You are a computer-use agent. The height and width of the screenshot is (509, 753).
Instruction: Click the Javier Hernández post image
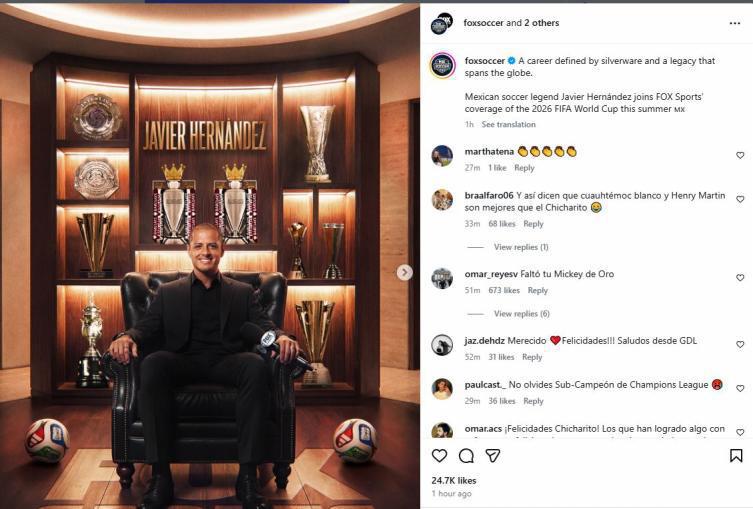click(210, 256)
